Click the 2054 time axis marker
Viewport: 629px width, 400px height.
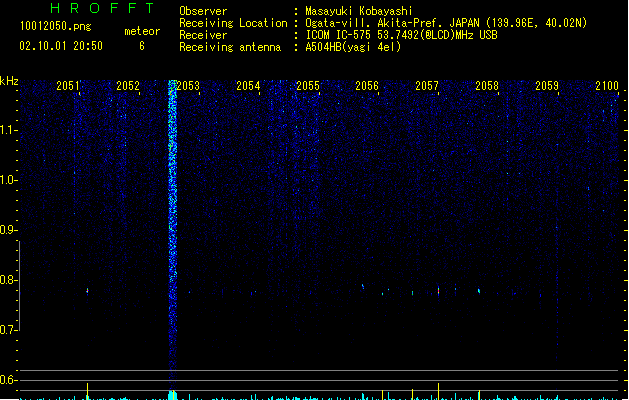(248, 85)
